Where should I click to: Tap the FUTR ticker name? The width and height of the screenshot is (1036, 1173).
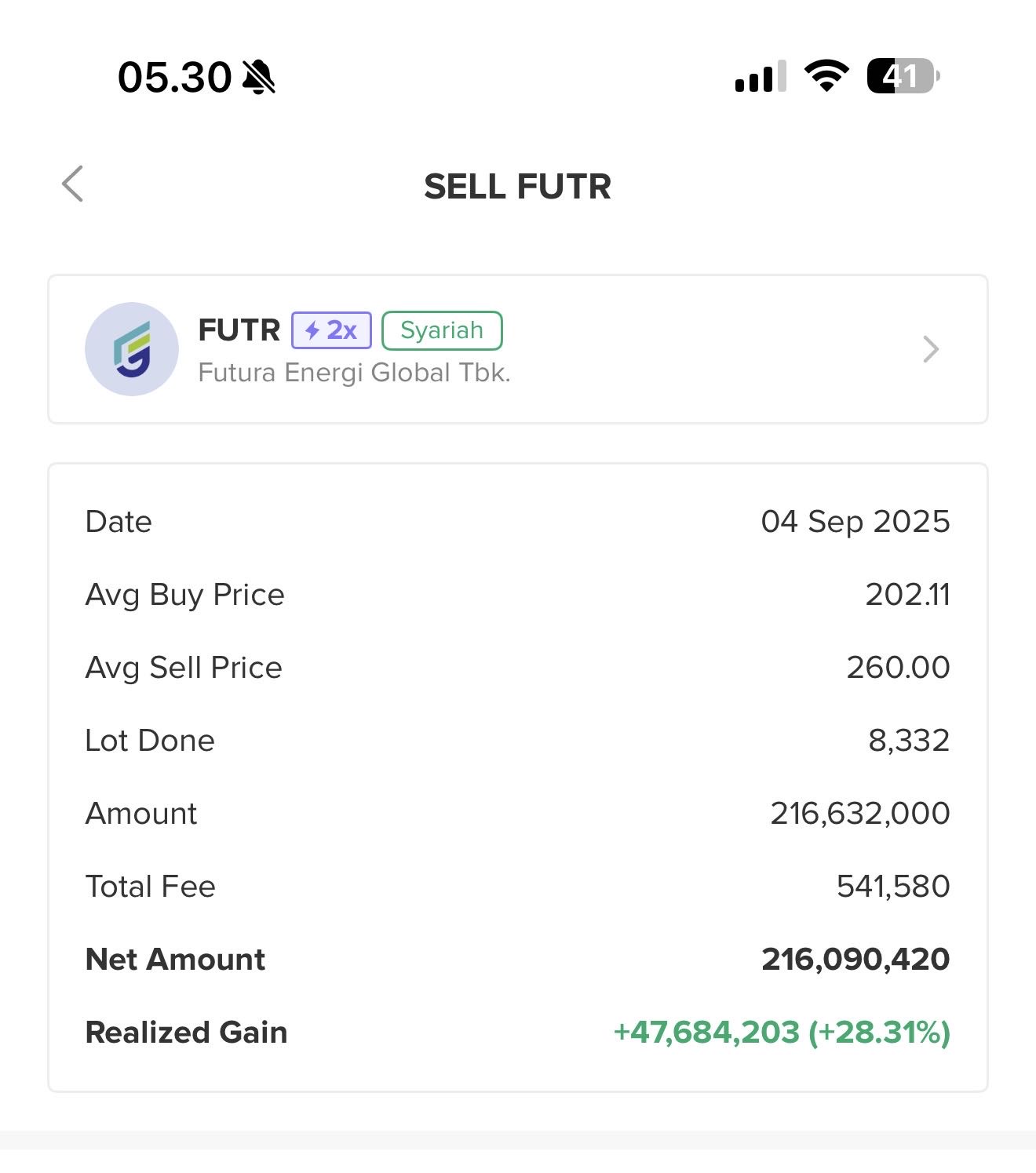(239, 330)
